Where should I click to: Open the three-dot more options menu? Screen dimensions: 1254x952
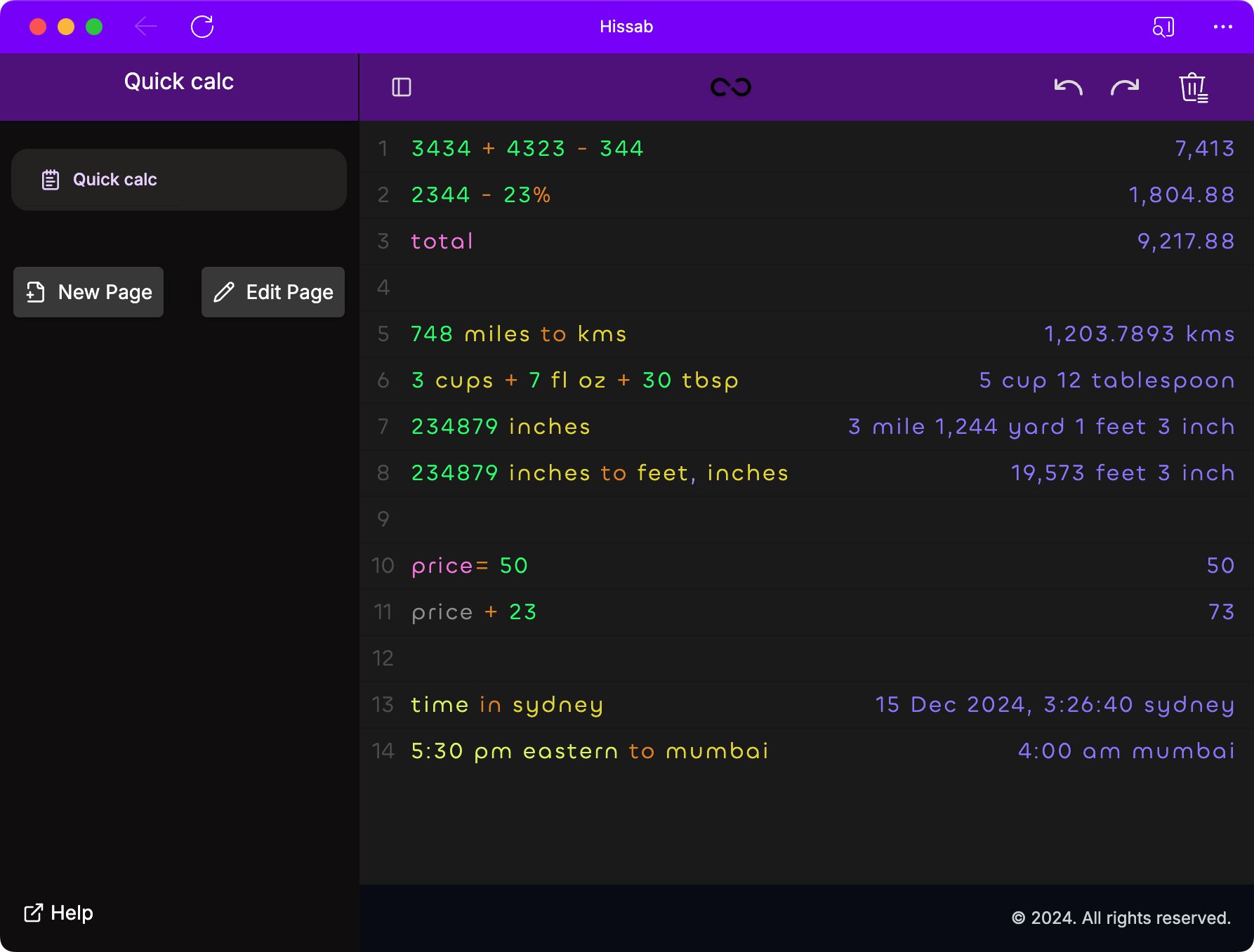click(x=1222, y=27)
